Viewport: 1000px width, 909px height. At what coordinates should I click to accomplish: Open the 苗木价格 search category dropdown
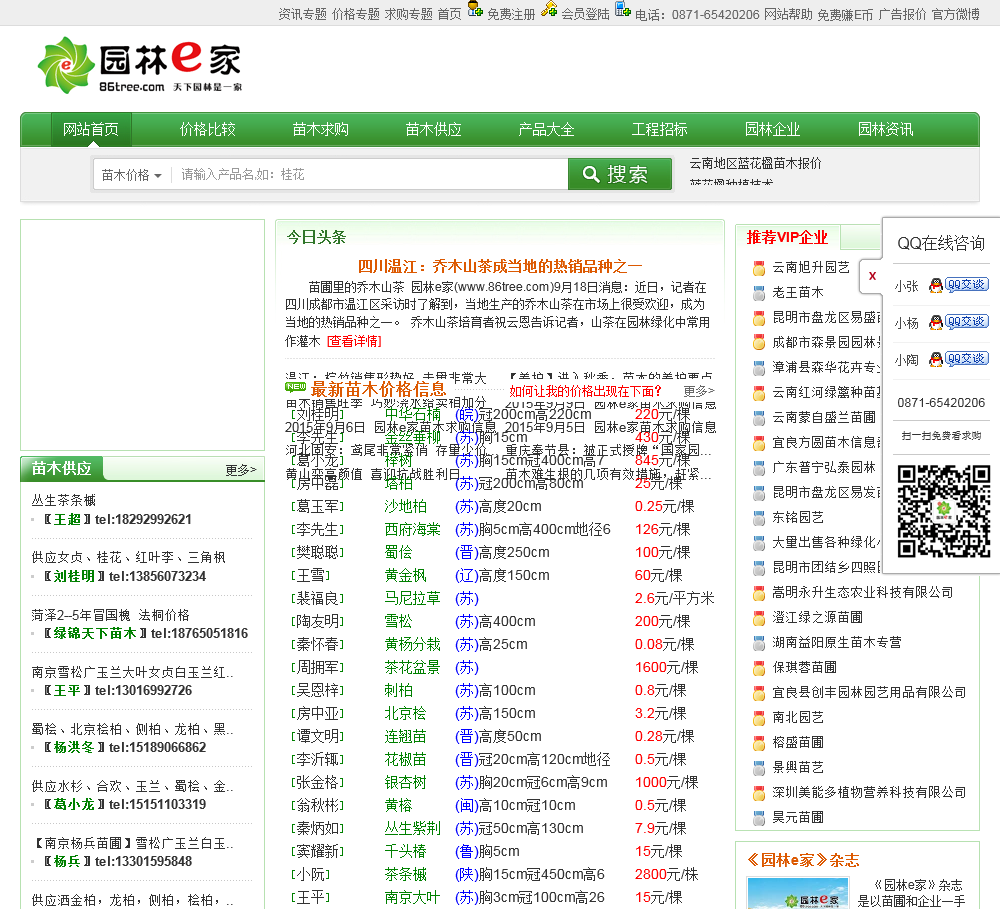[132, 175]
